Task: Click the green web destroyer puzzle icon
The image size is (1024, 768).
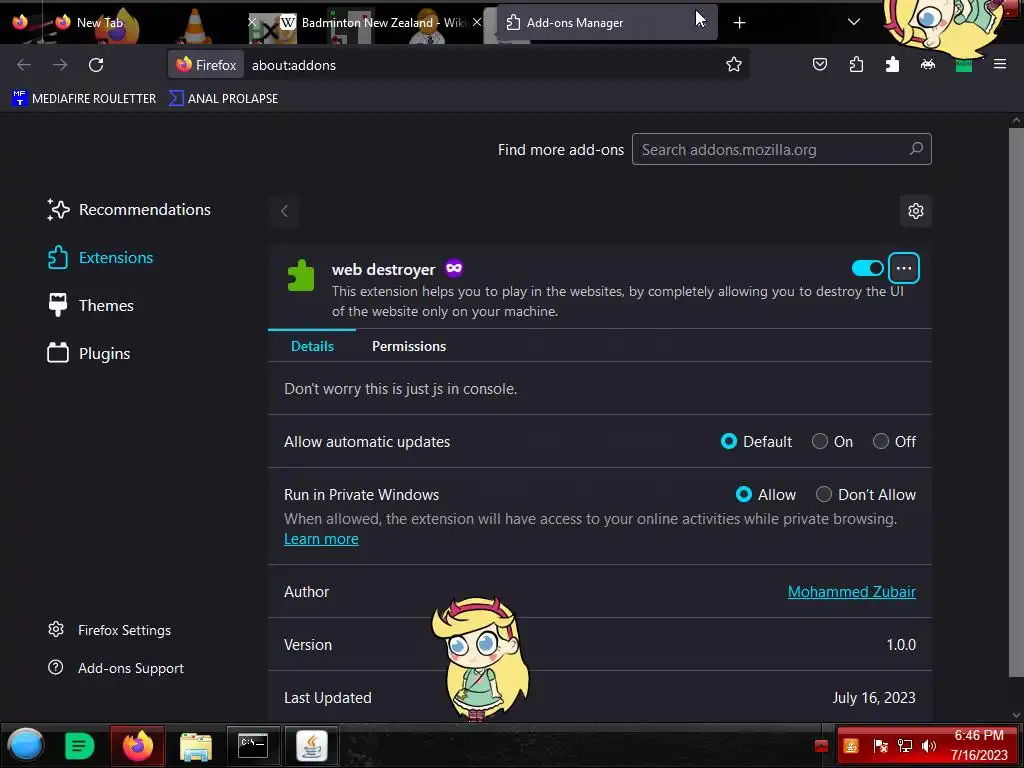Action: coord(301,275)
